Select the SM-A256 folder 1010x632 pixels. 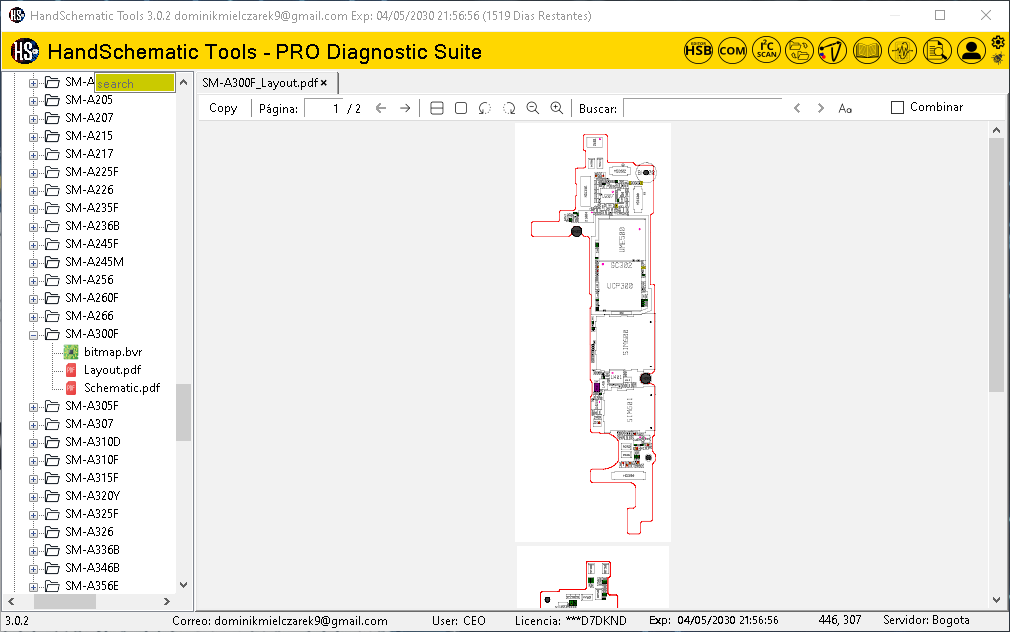pyautogui.click(x=89, y=280)
